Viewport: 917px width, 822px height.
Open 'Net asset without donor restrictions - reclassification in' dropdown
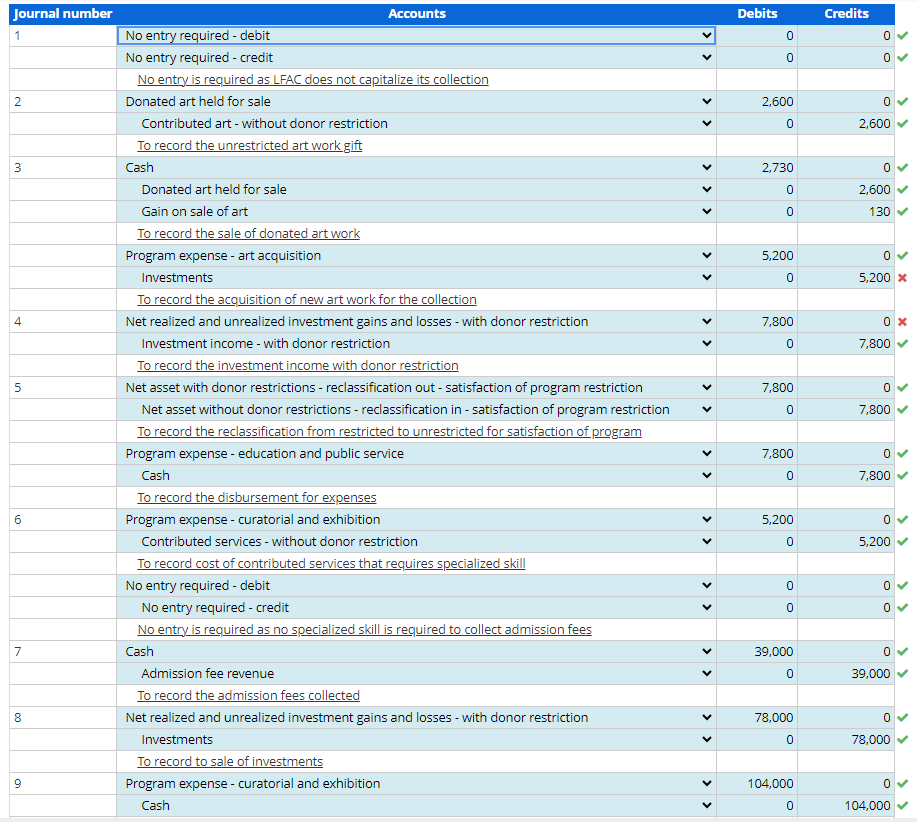(416, 410)
